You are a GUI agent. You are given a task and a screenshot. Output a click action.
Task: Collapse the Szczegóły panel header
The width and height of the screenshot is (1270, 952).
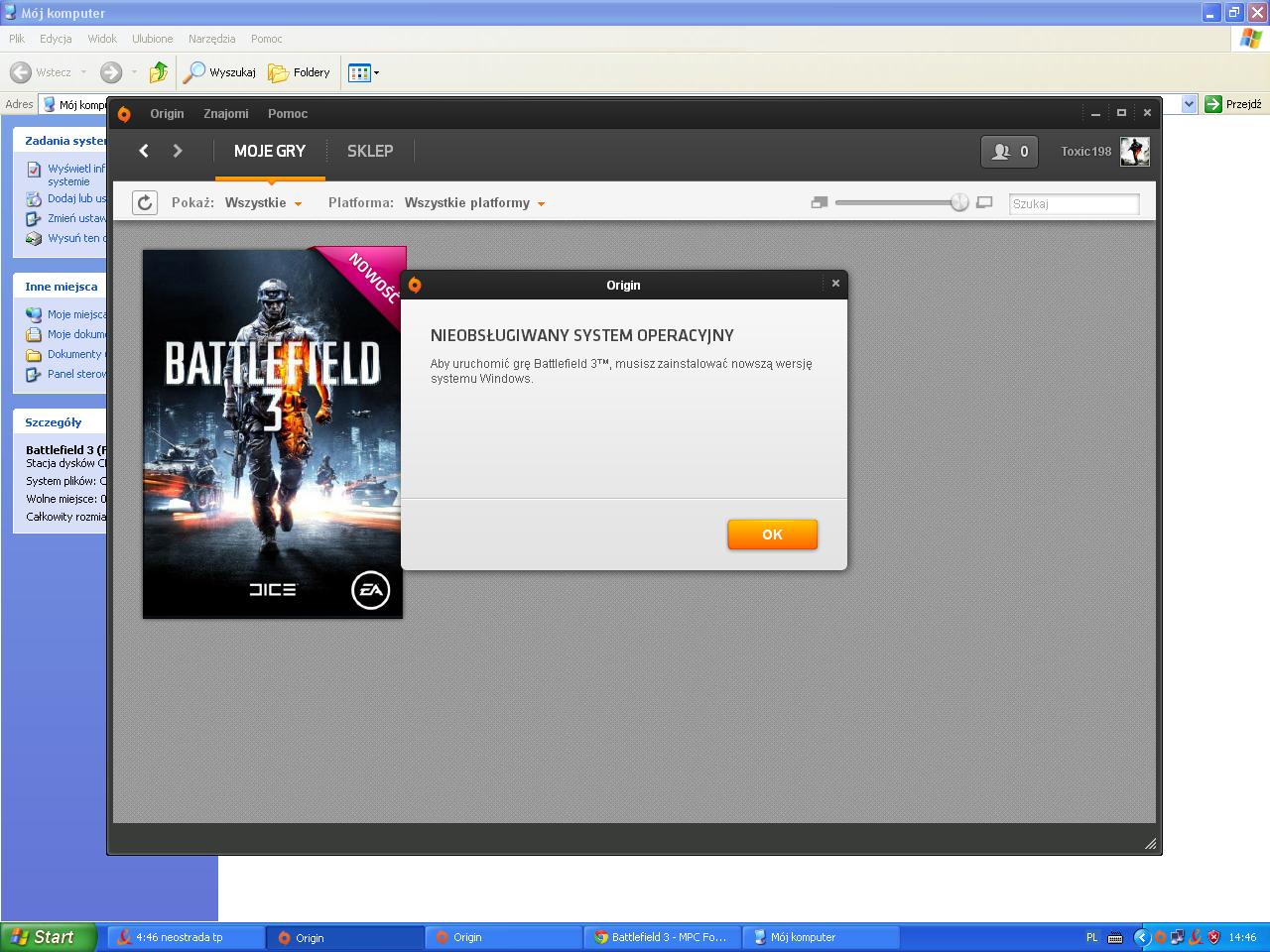pyautogui.click(x=60, y=422)
